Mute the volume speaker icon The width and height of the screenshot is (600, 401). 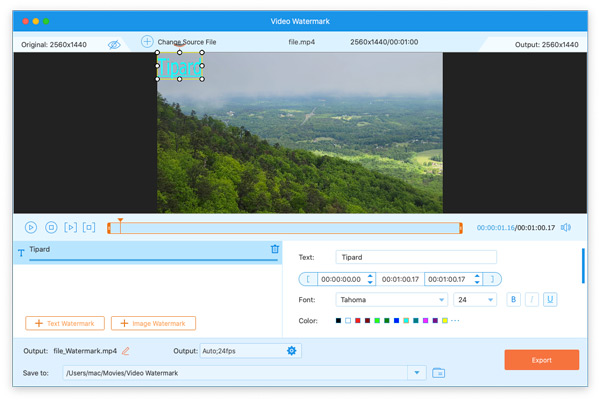566,228
